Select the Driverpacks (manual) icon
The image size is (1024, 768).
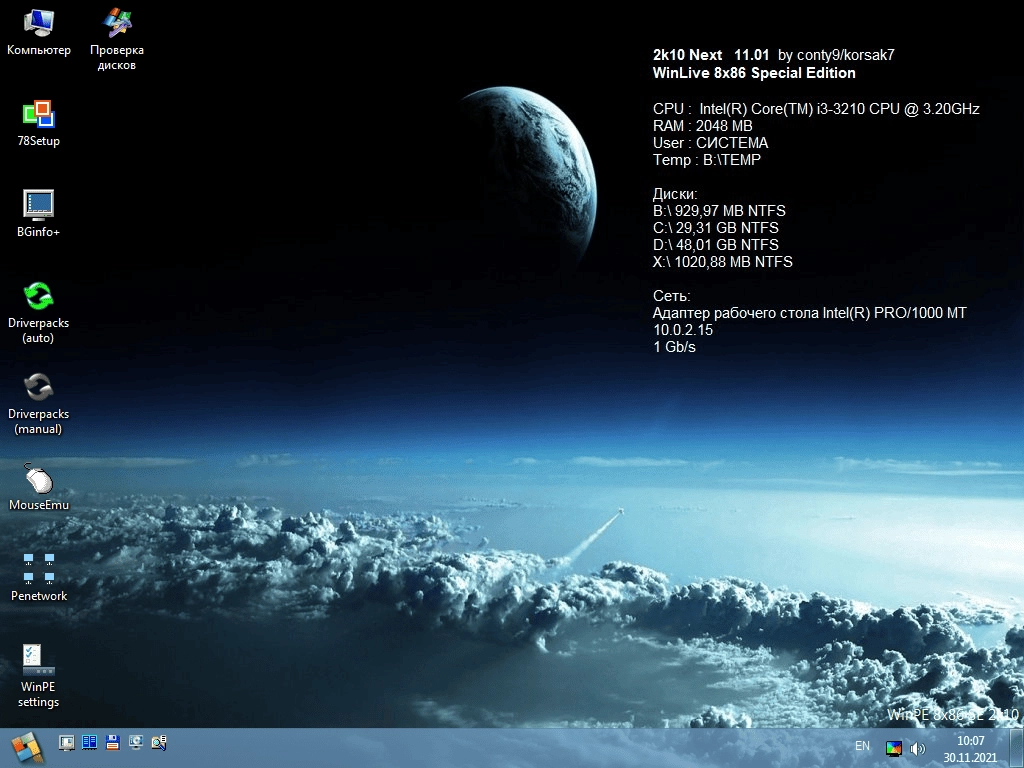point(39,404)
